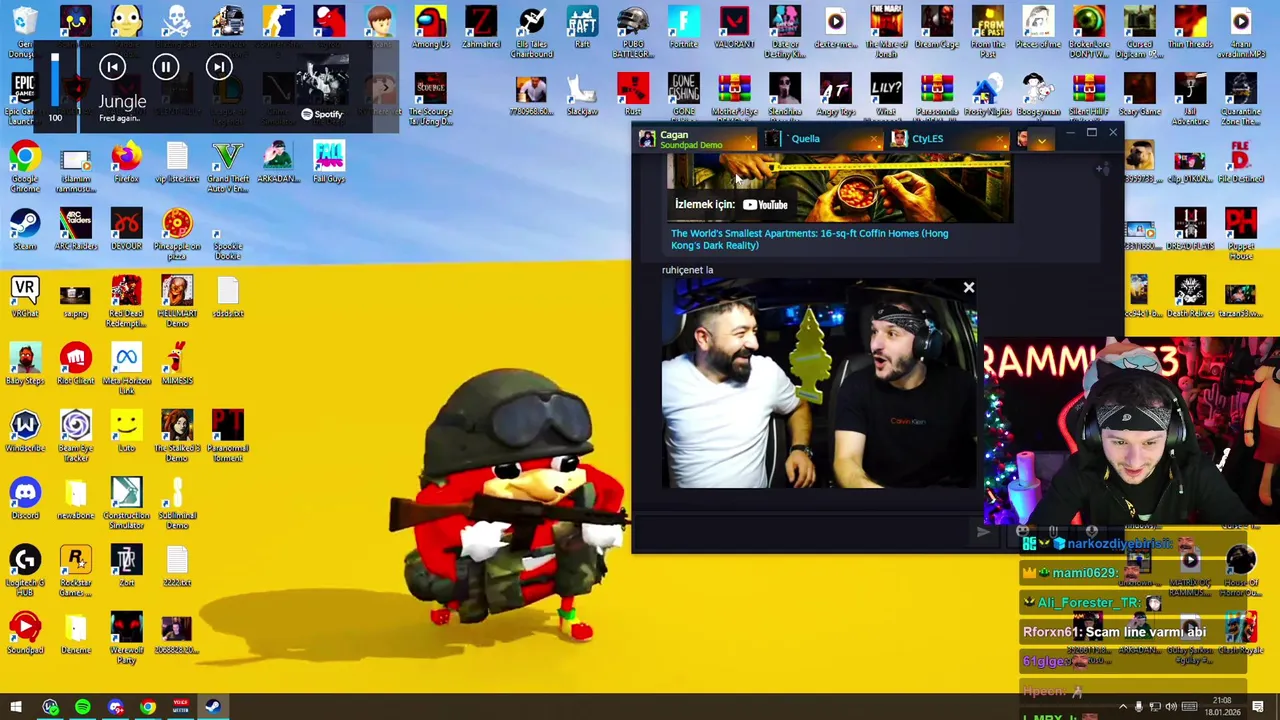The height and width of the screenshot is (720, 1280).
Task: Close the CtyLES chat tab
Action: point(1000,139)
